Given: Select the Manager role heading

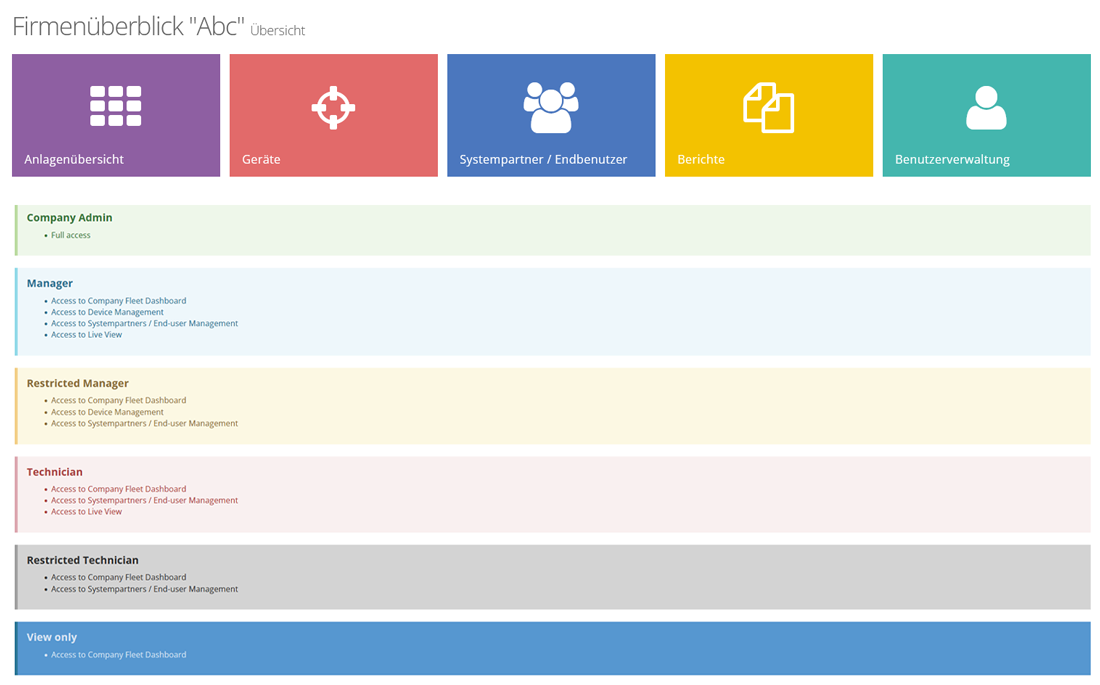Looking at the screenshot, I should pyautogui.click(x=50, y=283).
